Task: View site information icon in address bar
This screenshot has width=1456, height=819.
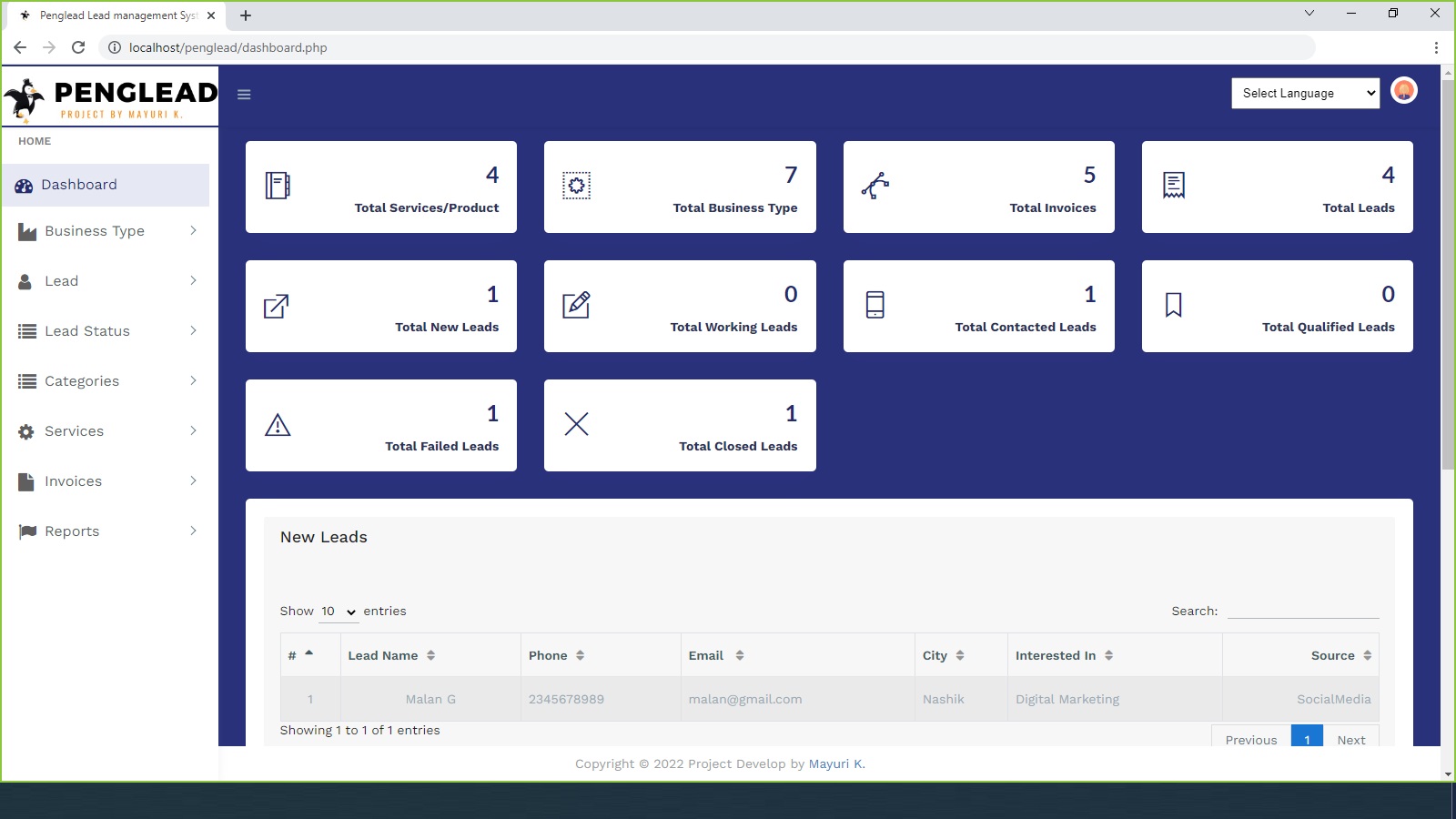Action: (x=115, y=47)
